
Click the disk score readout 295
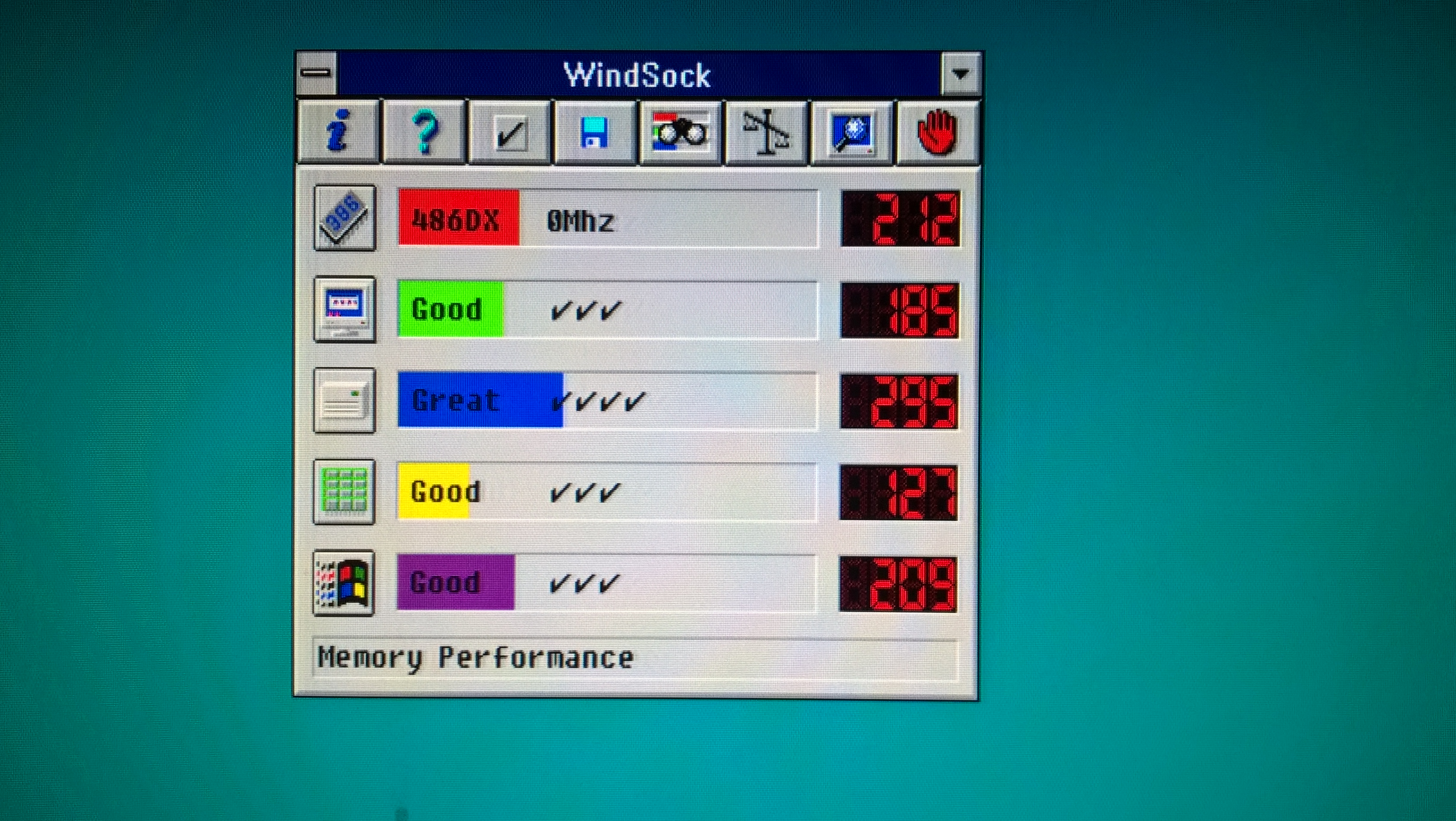[899, 401]
